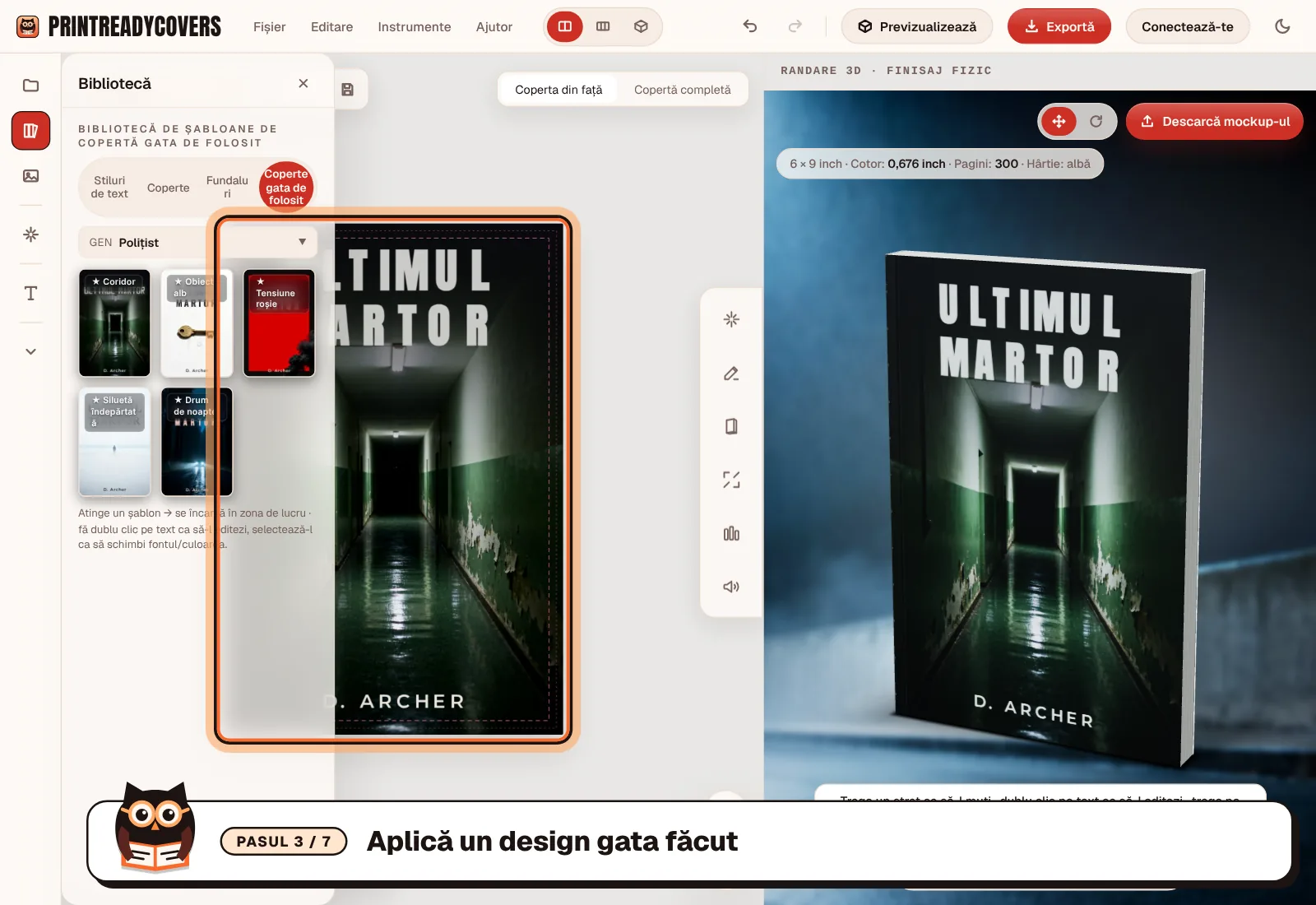Download mockup with Descarcă mockup-ul
This screenshot has width=1316, height=905.
pos(1215,121)
